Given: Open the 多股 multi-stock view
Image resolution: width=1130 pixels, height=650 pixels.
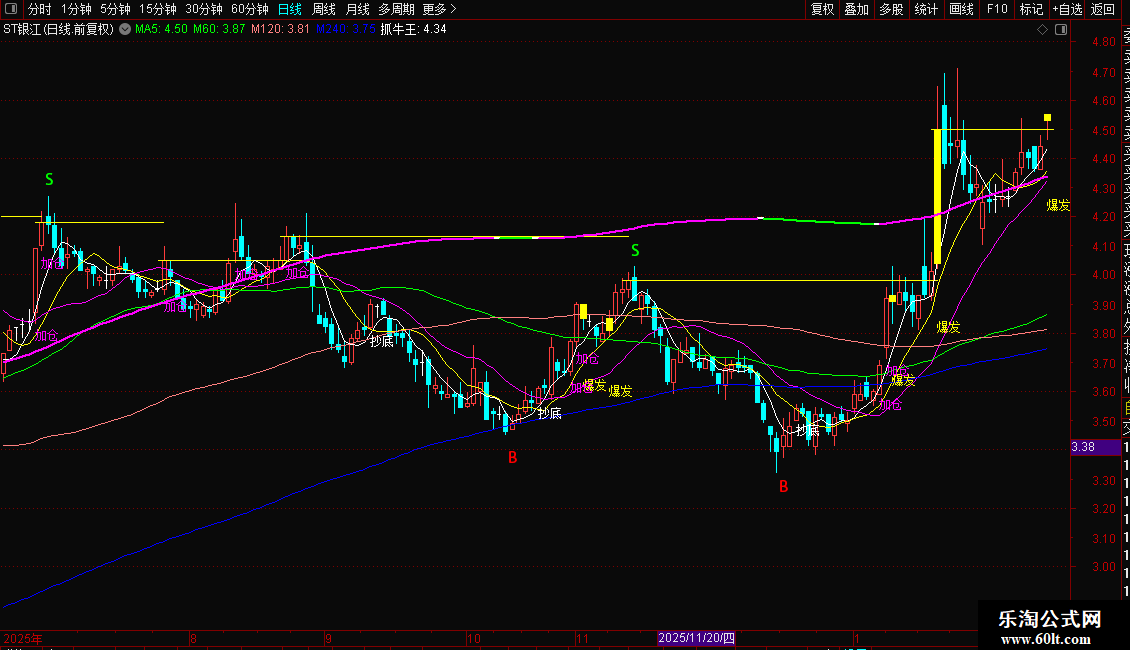Looking at the screenshot, I should click(891, 9).
